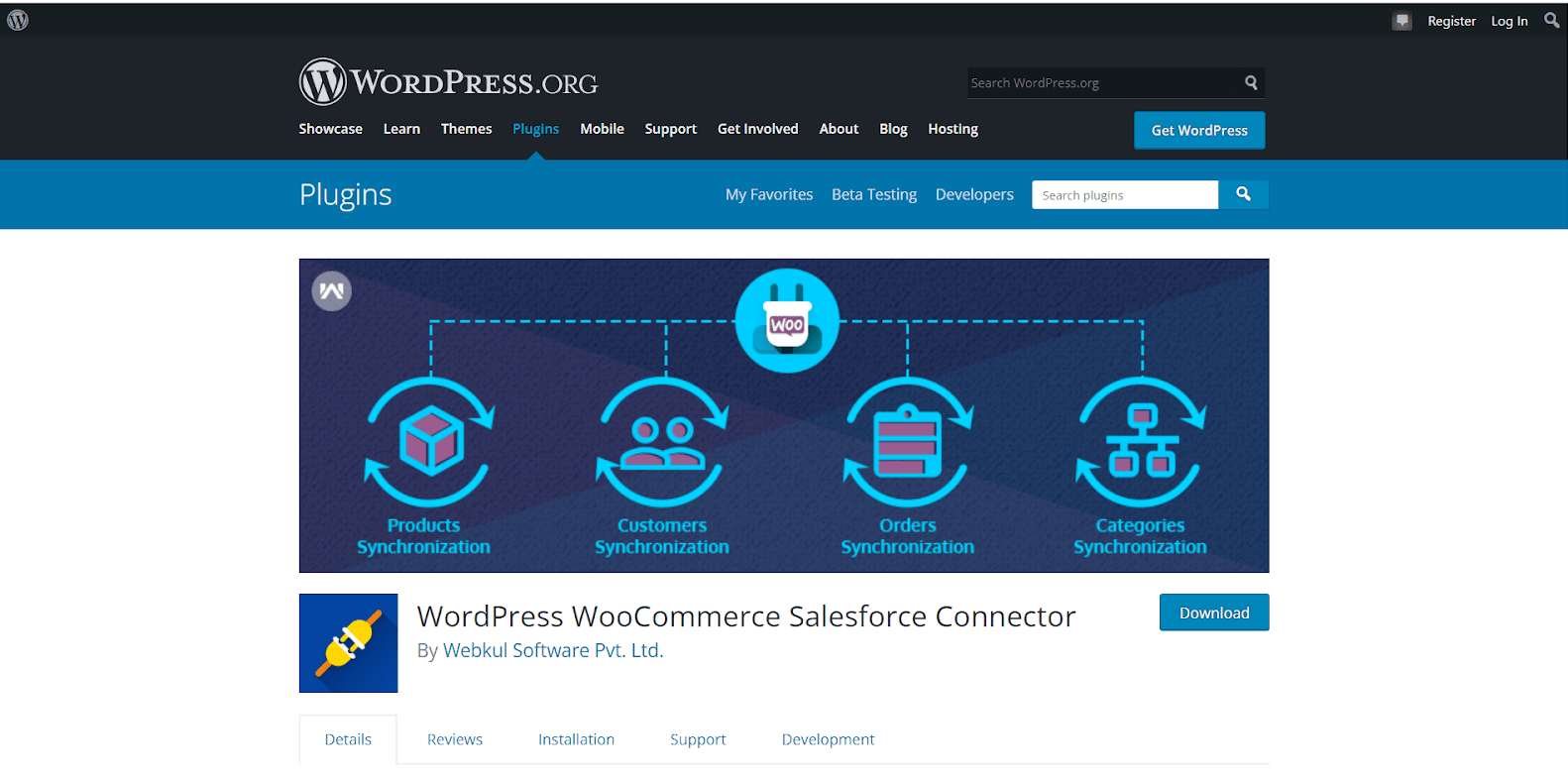Click the Customers Synchronization label
Viewport: 1568px width, 779px height.
click(x=662, y=536)
